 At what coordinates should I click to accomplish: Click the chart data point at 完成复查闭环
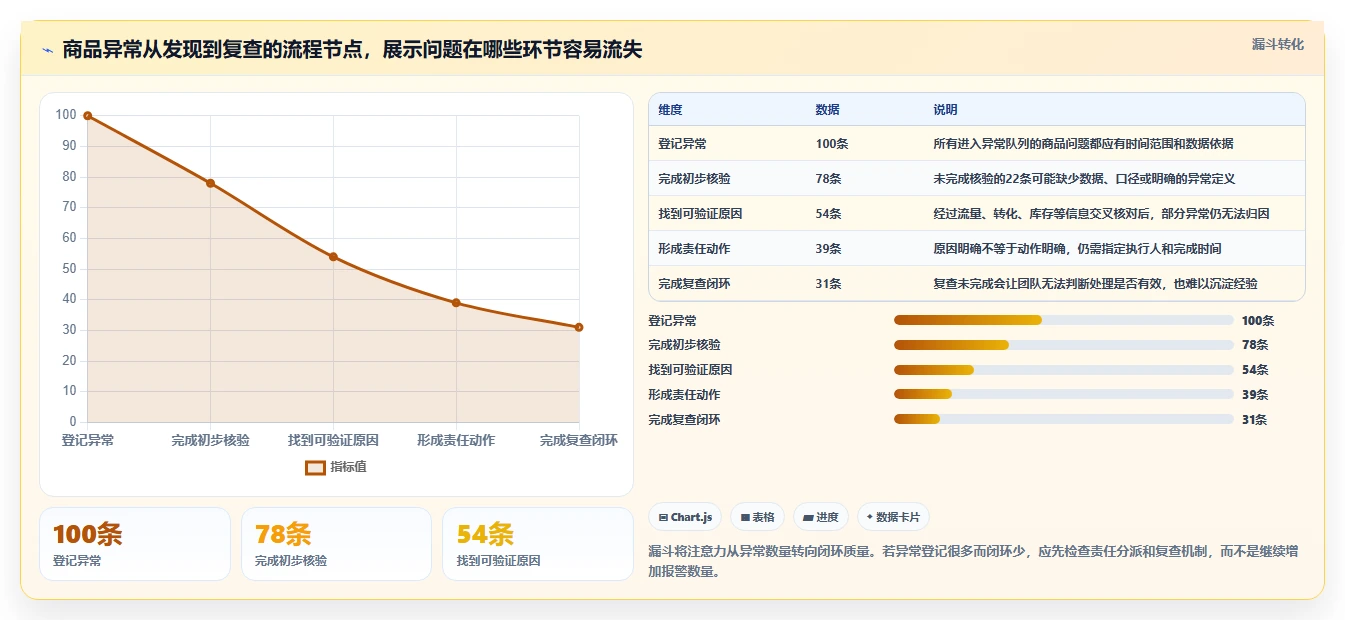579,327
